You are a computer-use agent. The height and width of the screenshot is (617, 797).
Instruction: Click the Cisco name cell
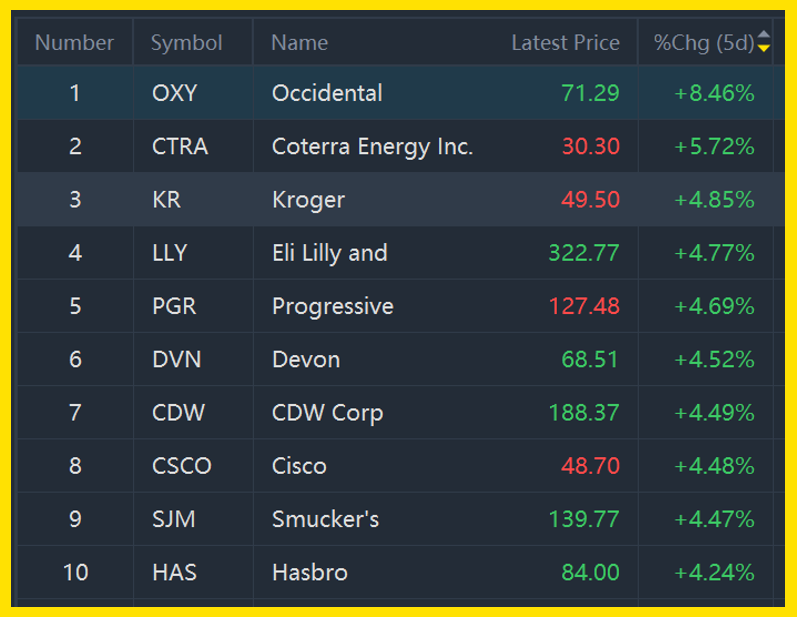[x=299, y=466]
